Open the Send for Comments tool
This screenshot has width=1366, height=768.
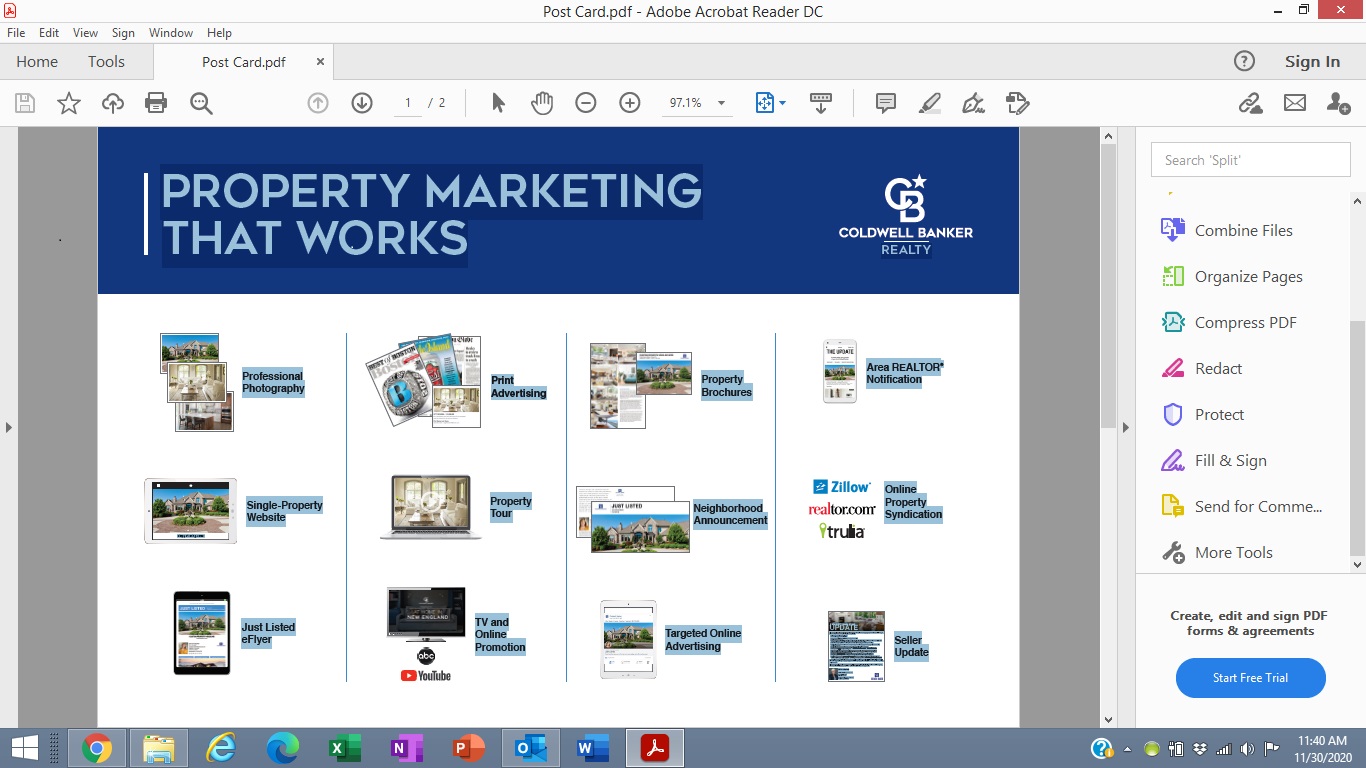pyautogui.click(x=1242, y=506)
